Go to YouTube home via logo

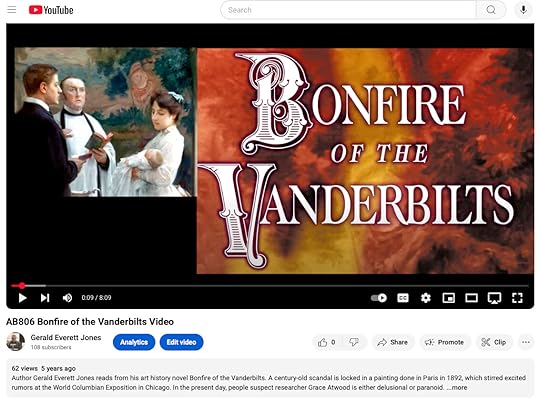51,10
